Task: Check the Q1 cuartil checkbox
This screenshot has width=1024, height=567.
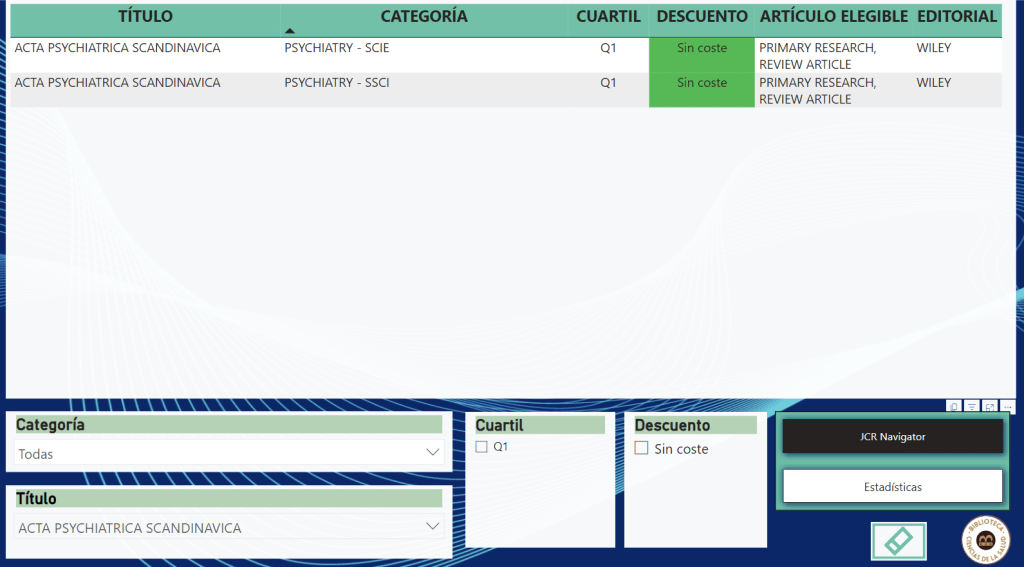Action: pos(482,447)
